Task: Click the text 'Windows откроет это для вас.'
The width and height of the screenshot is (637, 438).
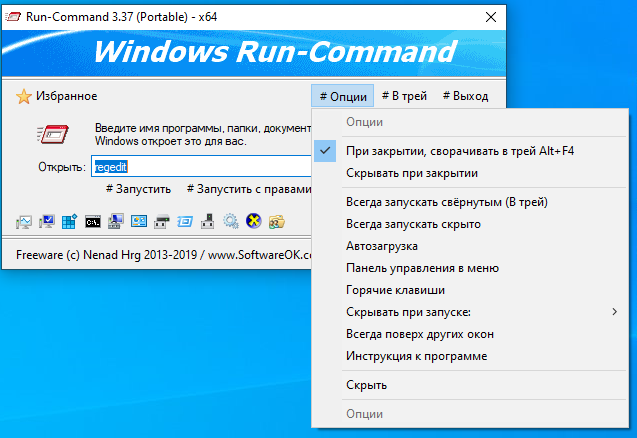Action: click(x=171, y=141)
